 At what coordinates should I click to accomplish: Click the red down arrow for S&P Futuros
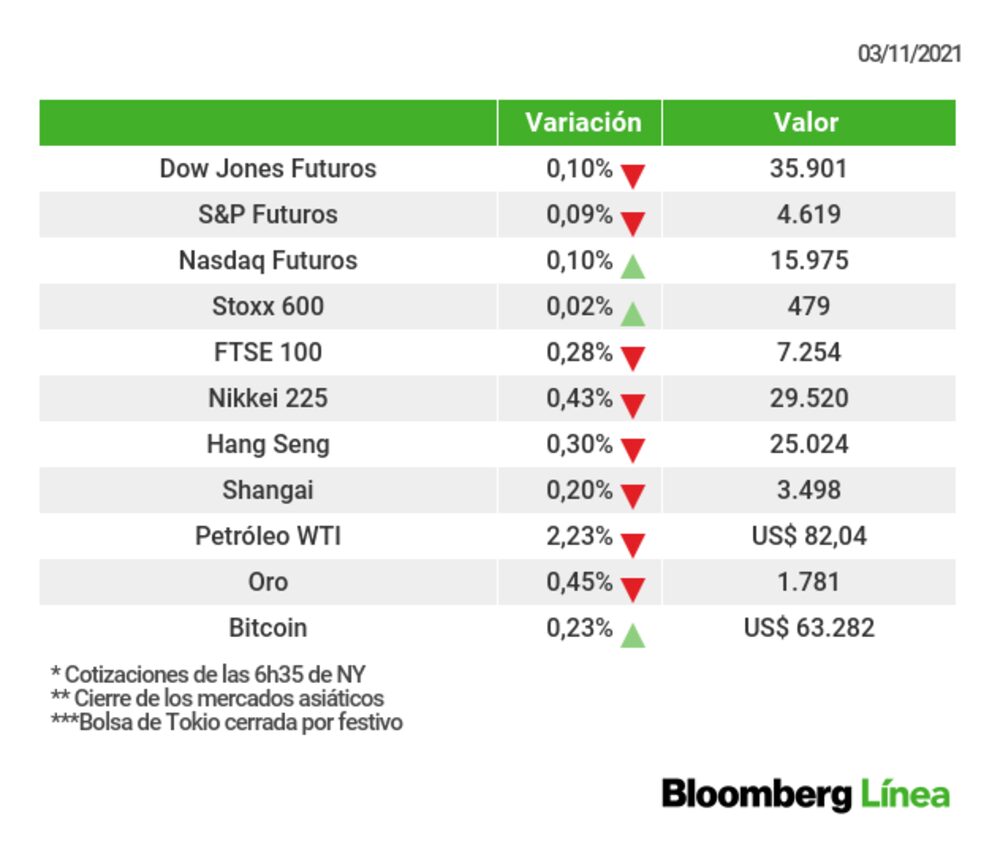point(632,223)
